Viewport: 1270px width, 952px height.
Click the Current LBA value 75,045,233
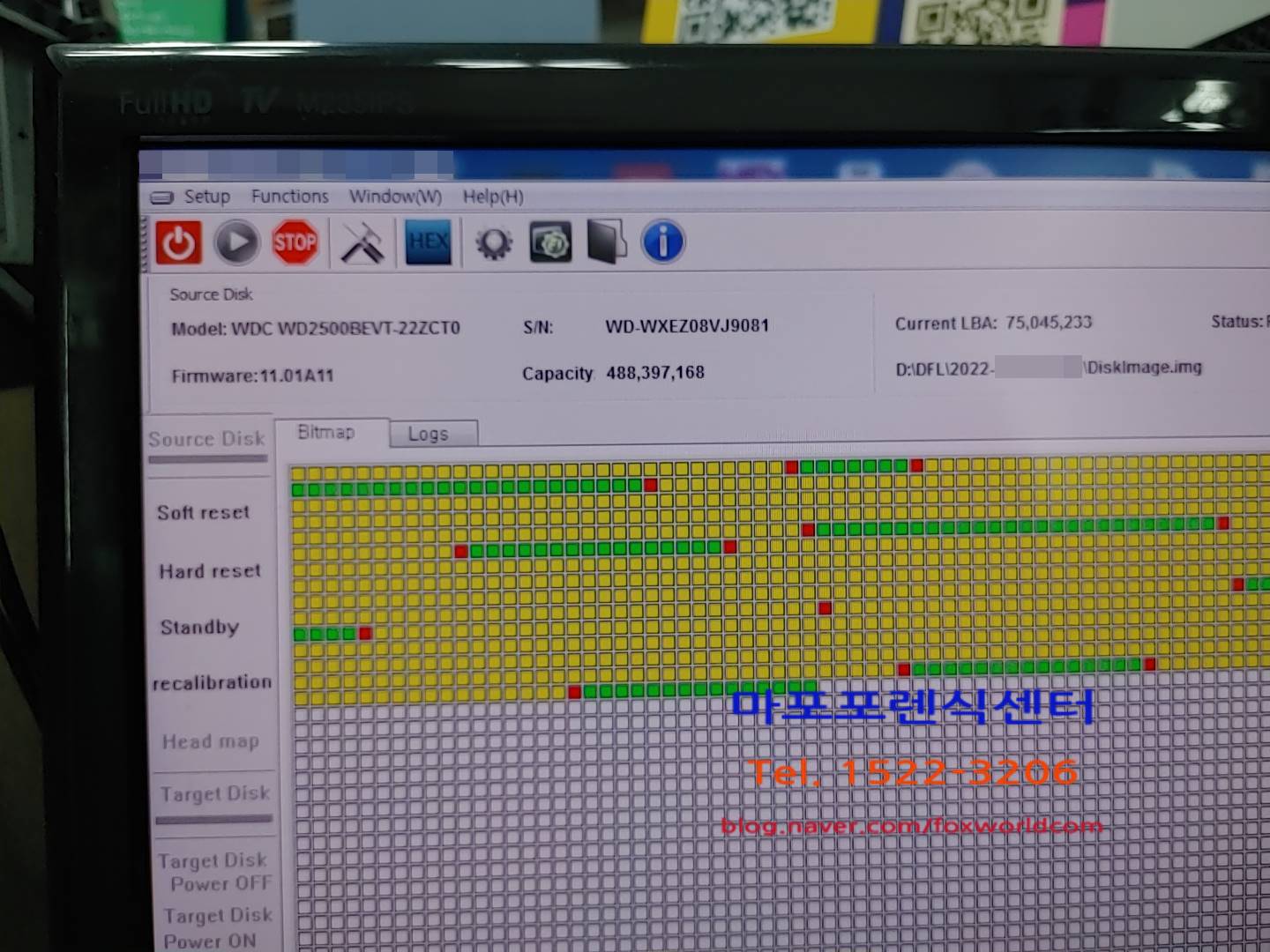(x=1049, y=323)
